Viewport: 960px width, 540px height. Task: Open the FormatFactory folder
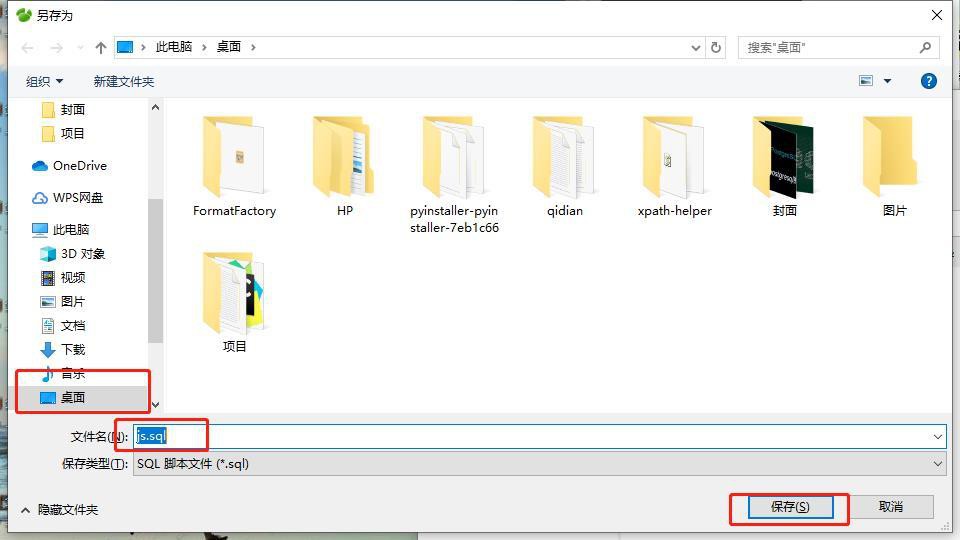234,167
